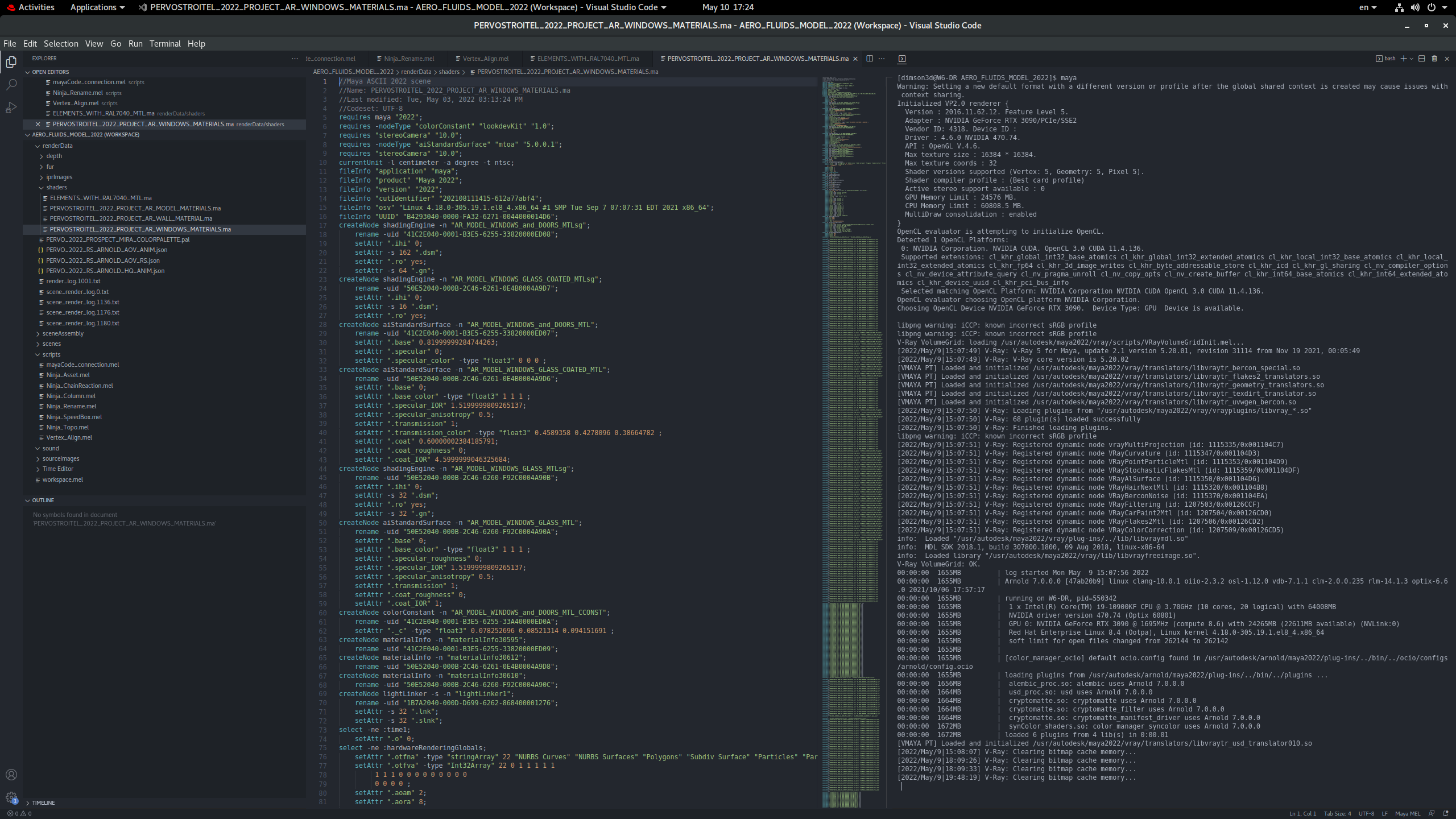The height and width of the screenshot is (819, 1456).
Task: Open Run and Debug view icon
Action: [11, 107]
